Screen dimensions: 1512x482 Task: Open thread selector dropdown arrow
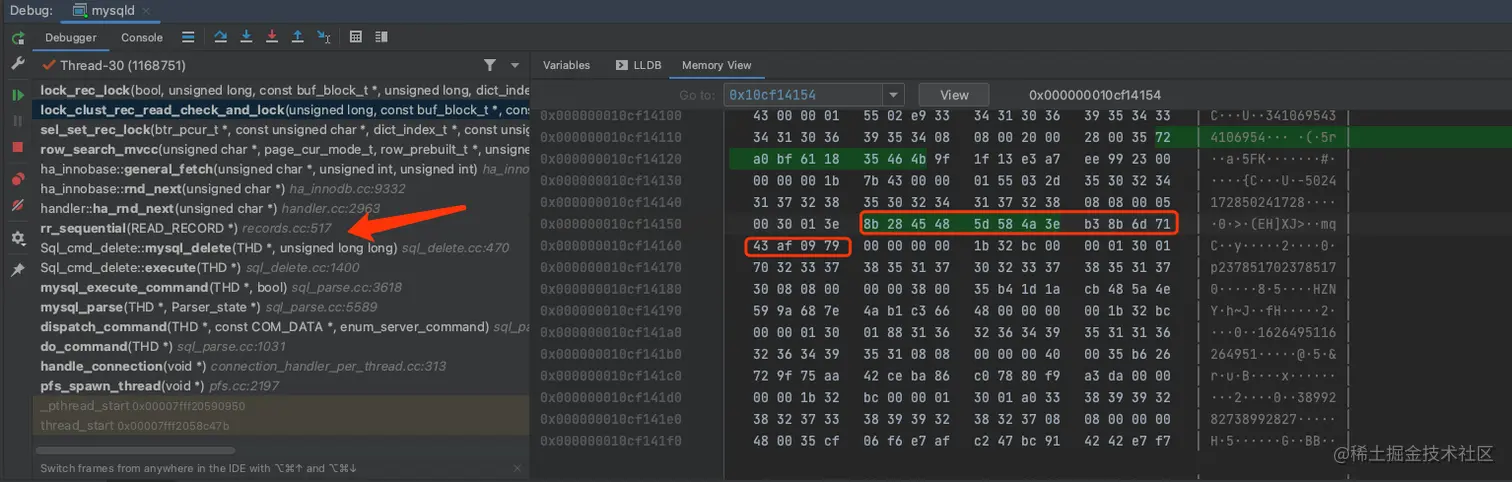pos(515,65)
